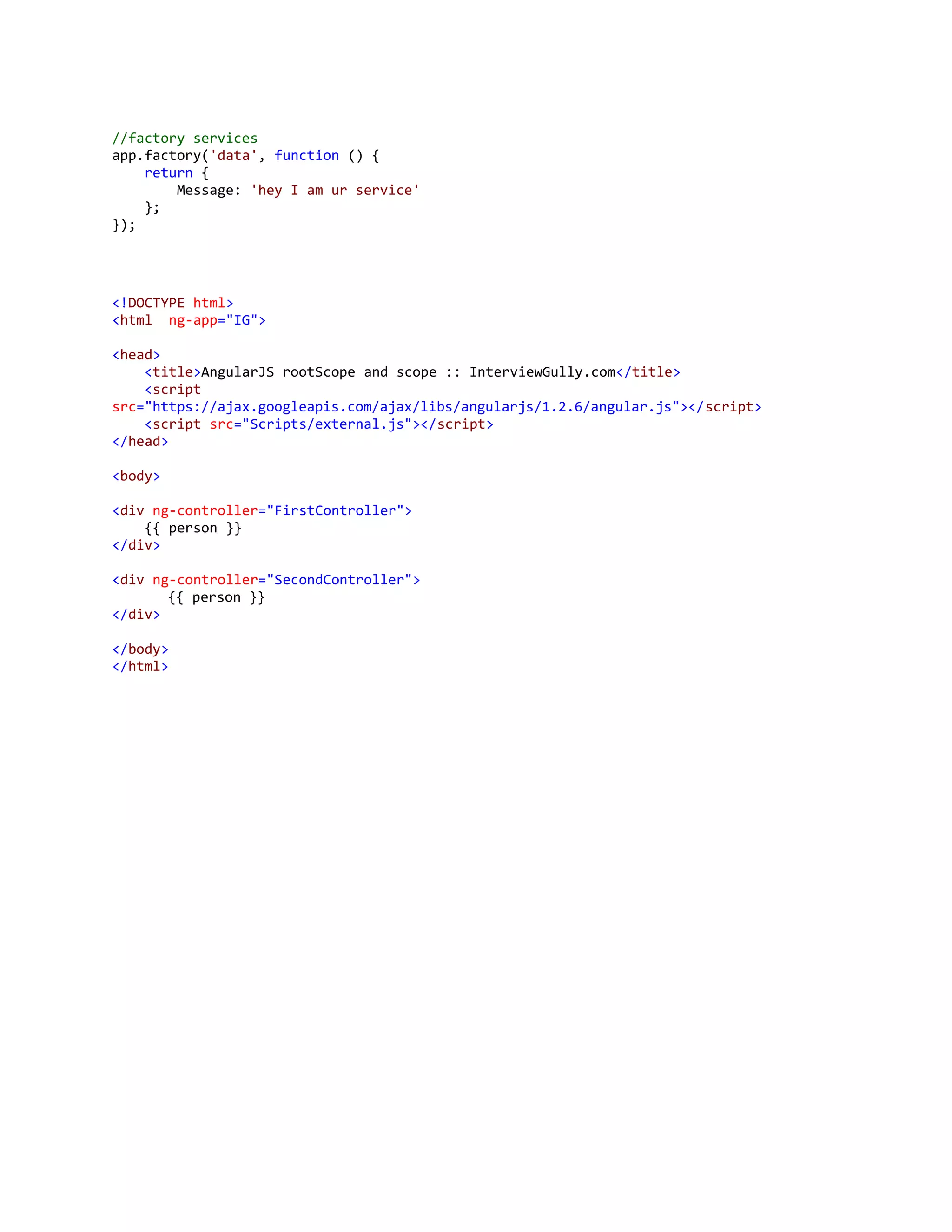952x1232 pixels.
Task: Click the closing '</html>' tag
Action: tap(140, 666)
